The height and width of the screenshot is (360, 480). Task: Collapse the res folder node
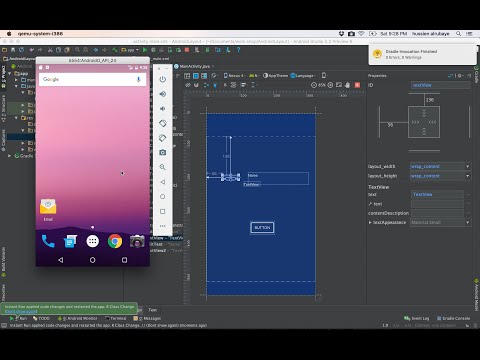click(16, 118)
